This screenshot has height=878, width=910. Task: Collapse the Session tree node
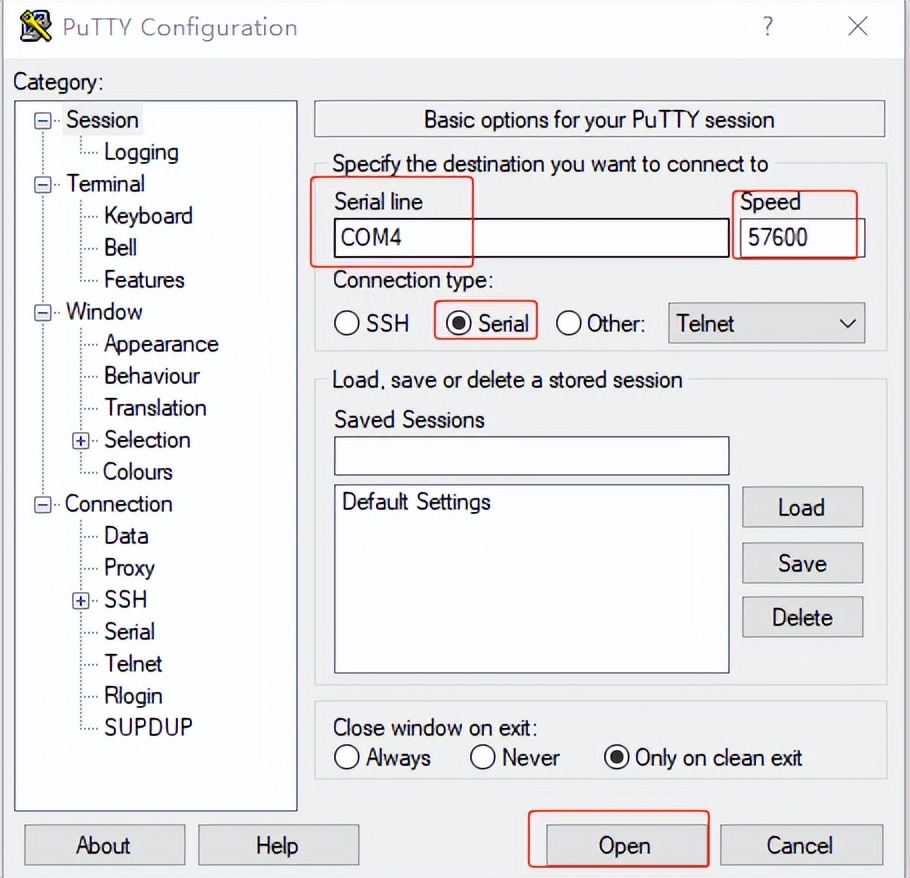tap(42, 121)
